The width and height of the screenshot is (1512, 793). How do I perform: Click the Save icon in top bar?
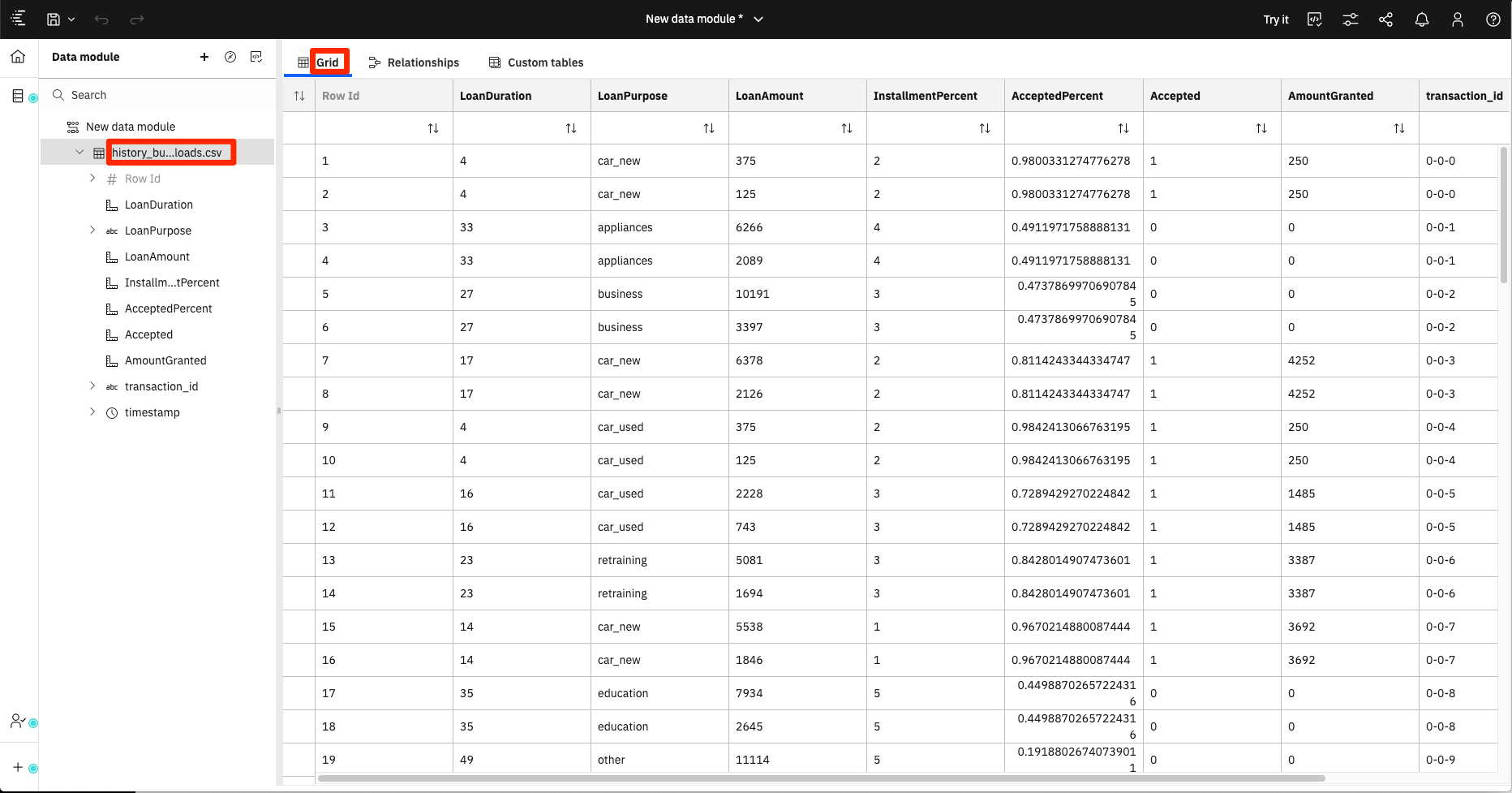tap(54, 19)
